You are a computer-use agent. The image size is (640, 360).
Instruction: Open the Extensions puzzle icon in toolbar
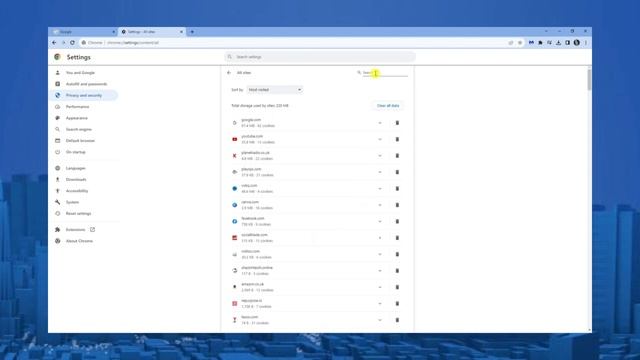click(540, 42)
